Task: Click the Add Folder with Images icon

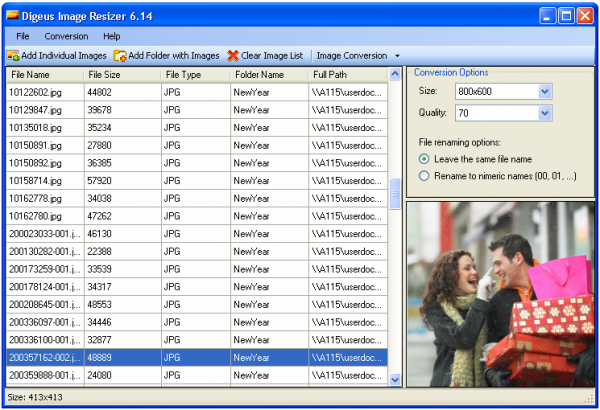Action: [120, 56]
